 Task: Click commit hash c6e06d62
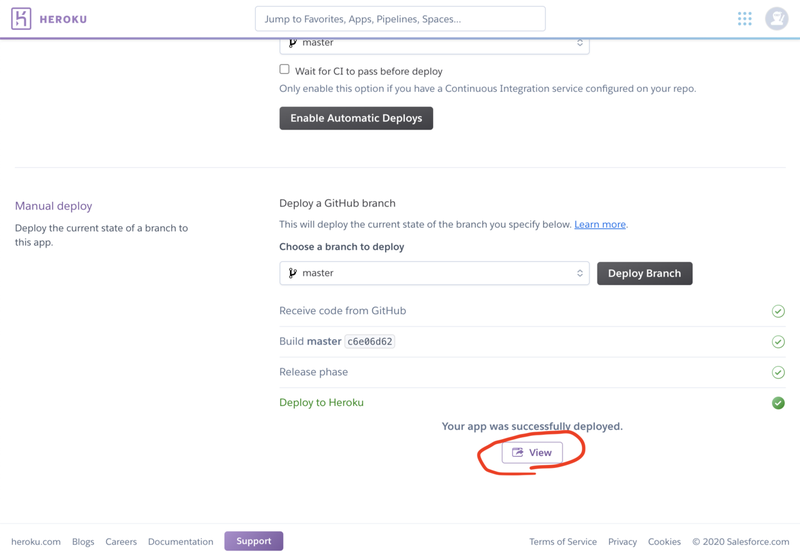click(x=370, y=341)
